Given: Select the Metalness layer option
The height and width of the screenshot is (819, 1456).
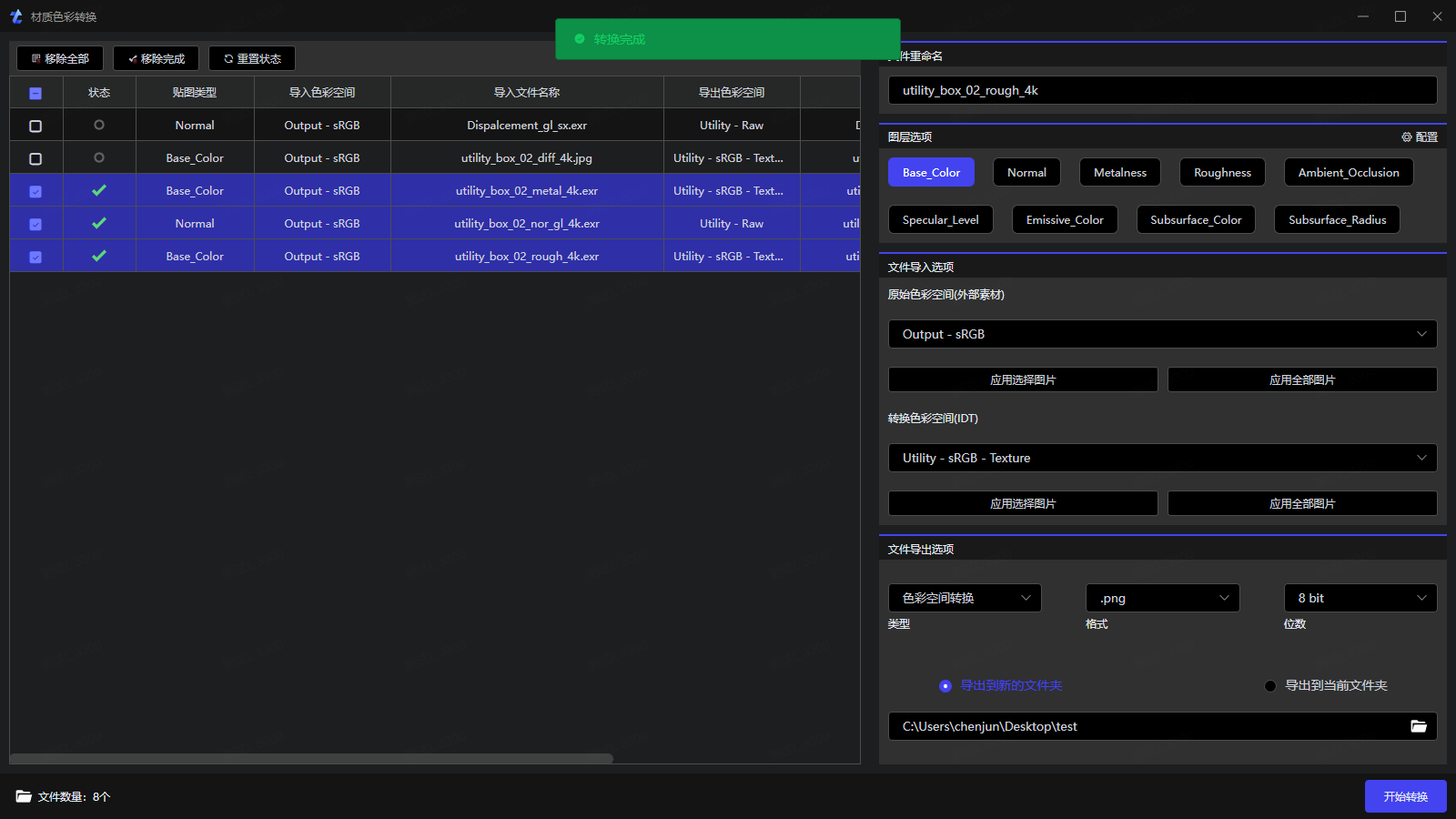Looking at the screenshot, I should point(1119,172).
